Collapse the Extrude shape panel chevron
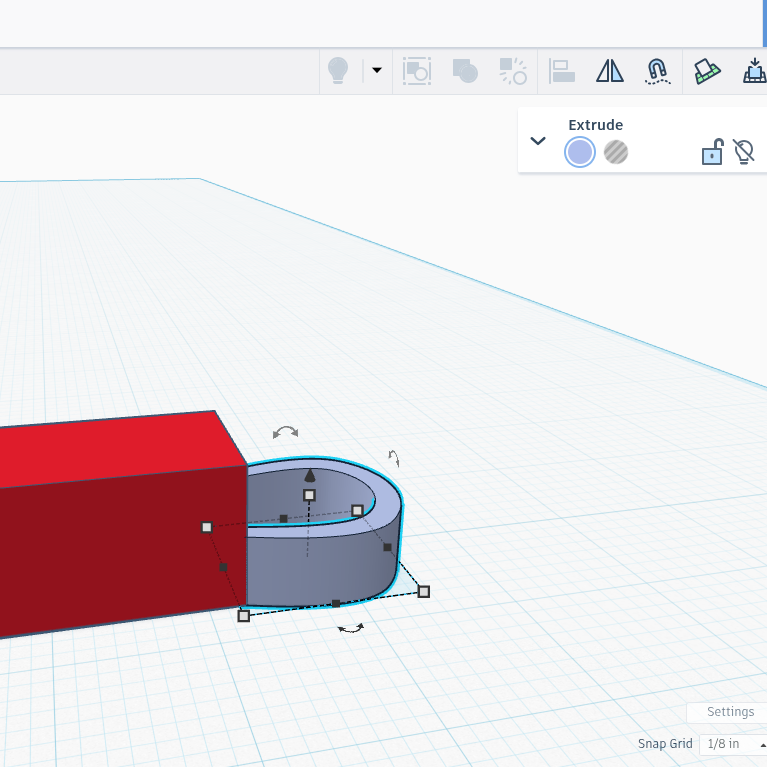767x767 pixels. [538, 141]
